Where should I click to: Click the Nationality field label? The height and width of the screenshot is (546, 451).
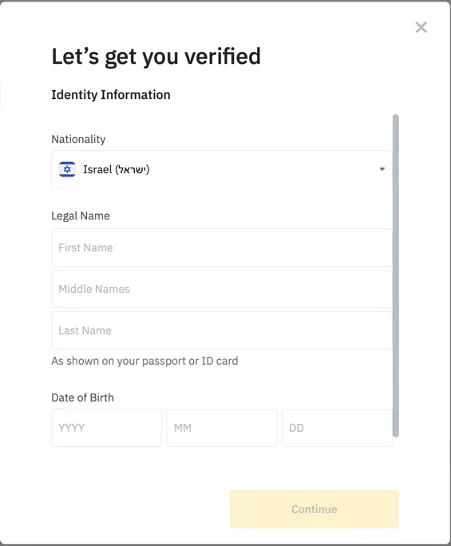tap(78, 139)
